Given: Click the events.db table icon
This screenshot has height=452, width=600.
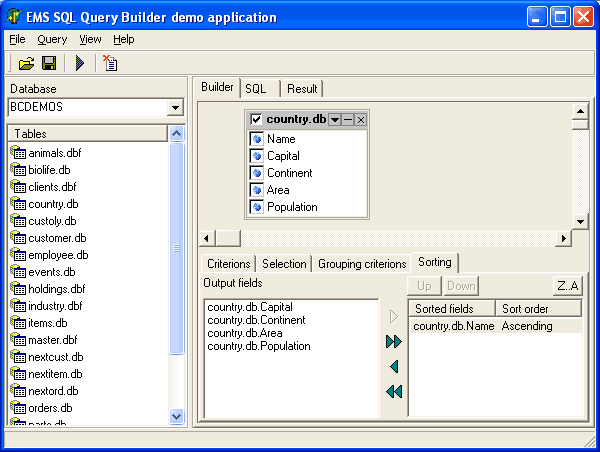Looking at the screenshot, I should [18, 271].
